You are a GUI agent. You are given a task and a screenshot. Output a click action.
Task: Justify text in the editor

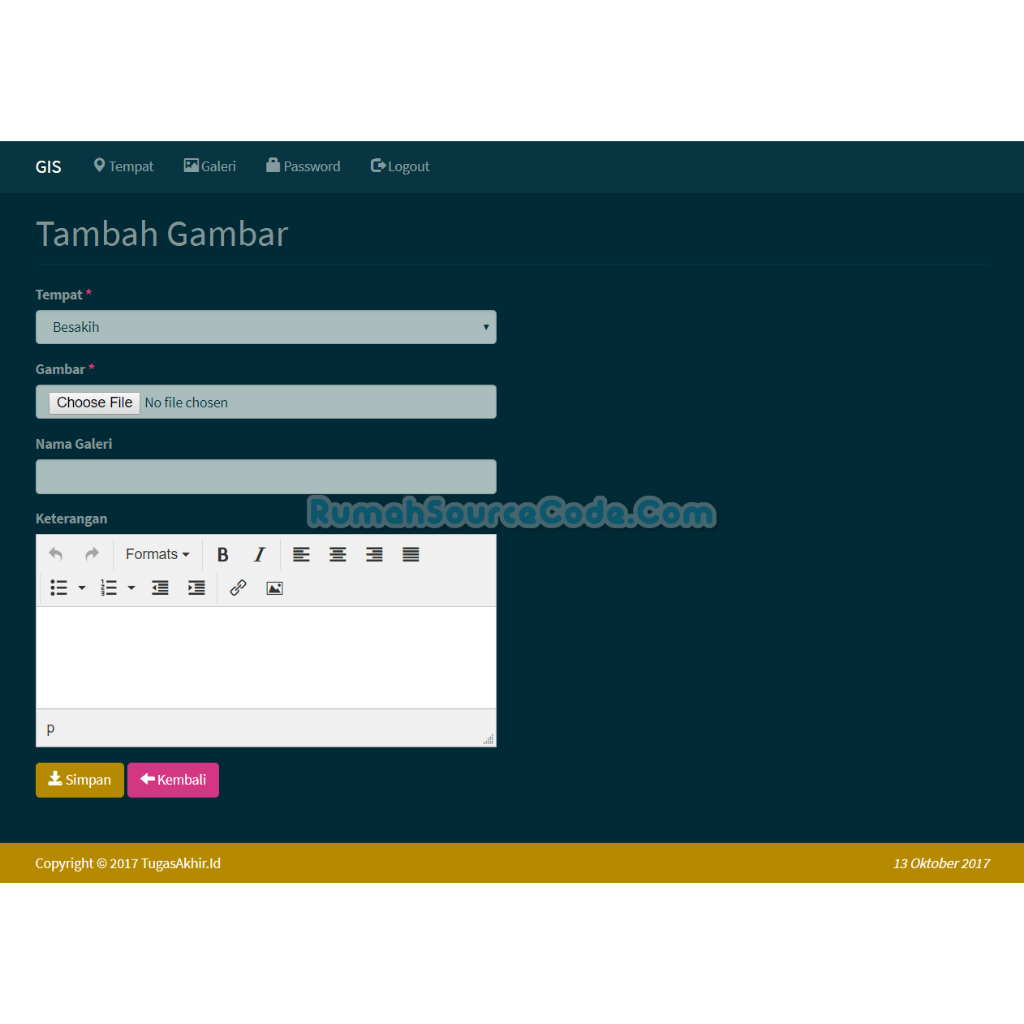coord(411,554)
